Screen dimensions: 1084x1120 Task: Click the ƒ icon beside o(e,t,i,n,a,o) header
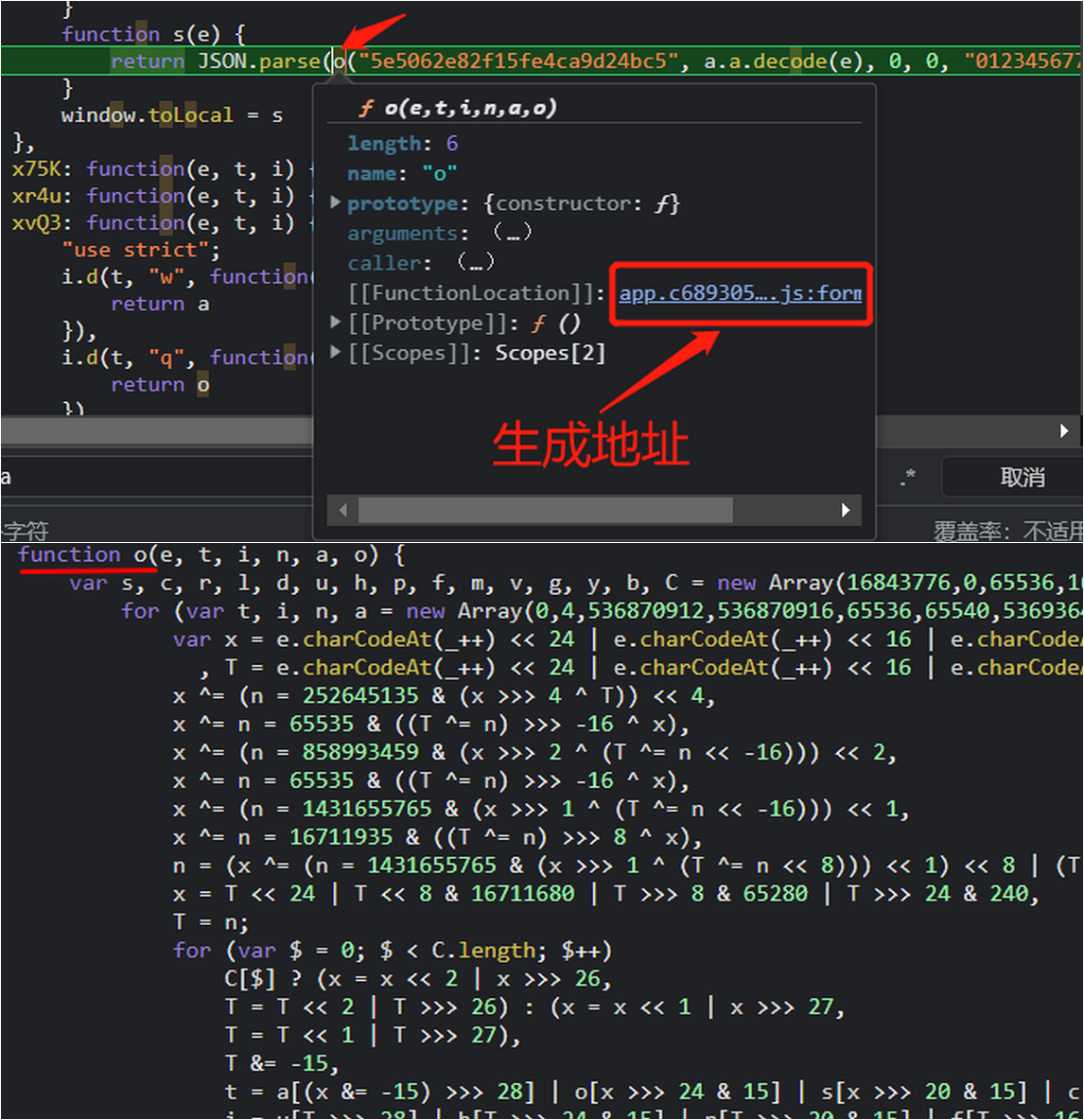368,107
